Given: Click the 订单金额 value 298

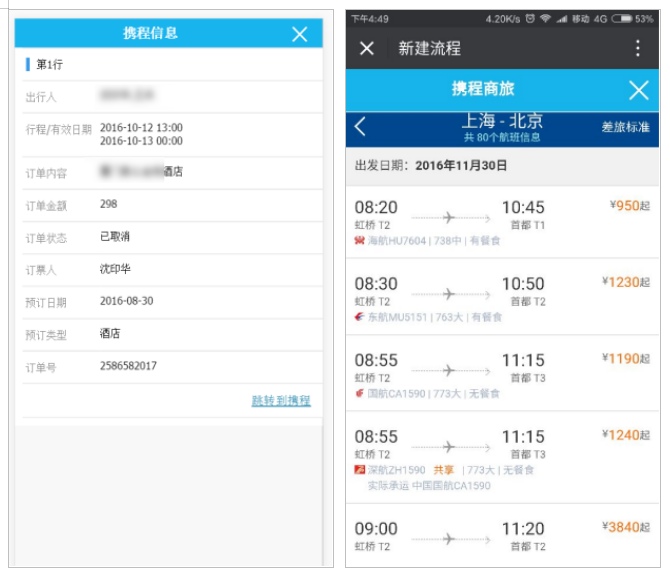Looking at the screenshot, I should (109, 204).
